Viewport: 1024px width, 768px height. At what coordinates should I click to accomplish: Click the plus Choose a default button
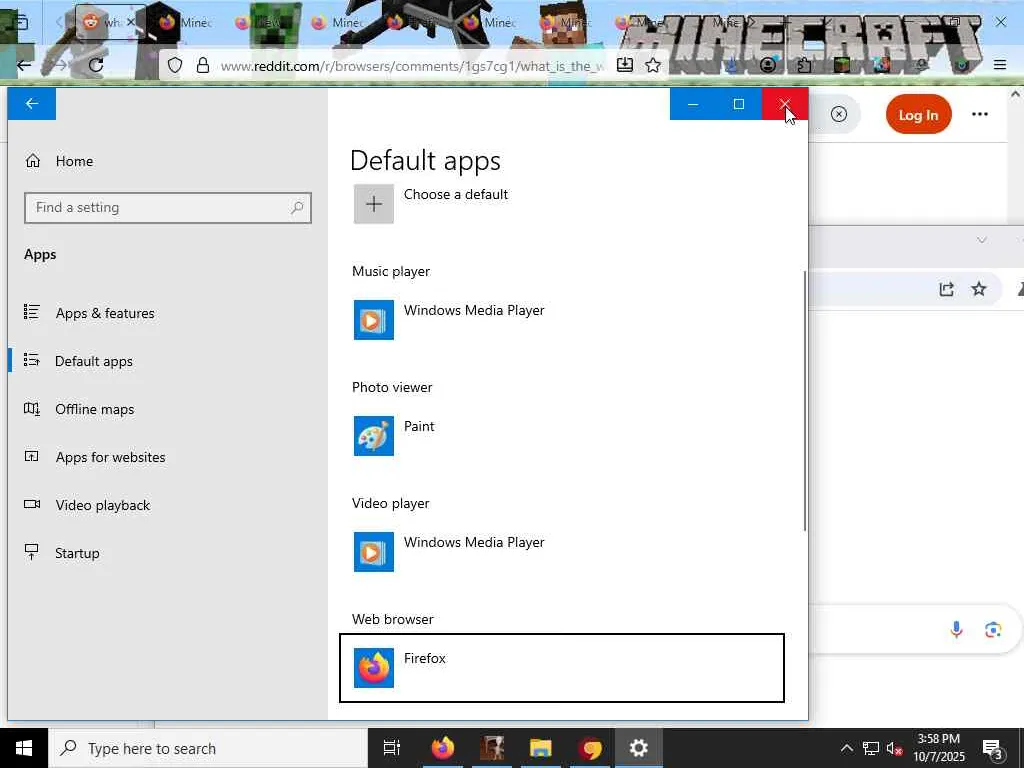374,204
